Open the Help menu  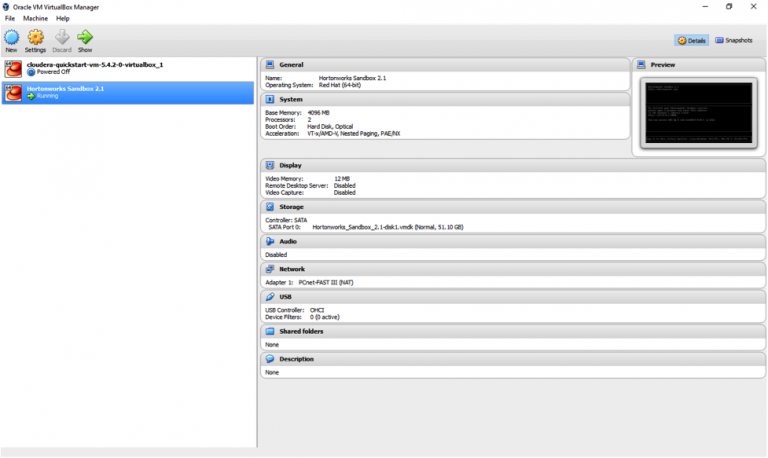click(63, 19)
